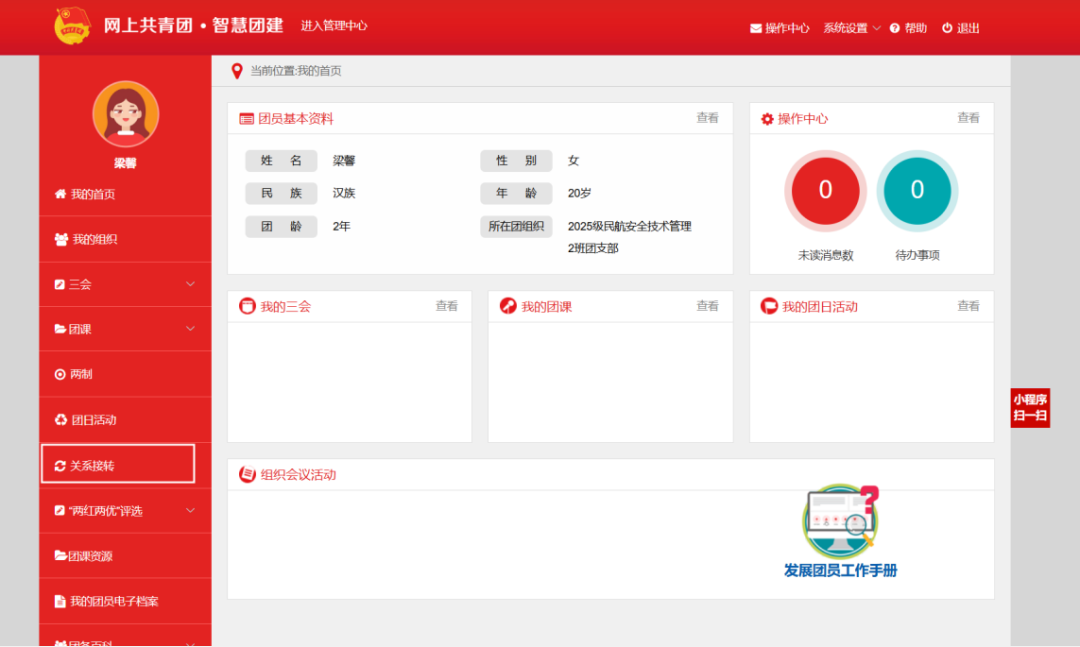Viewport: 1080px width, 647px height.
Task: Open the 小程序 扫一扫 side button
Action: [x=1030, y=408]
